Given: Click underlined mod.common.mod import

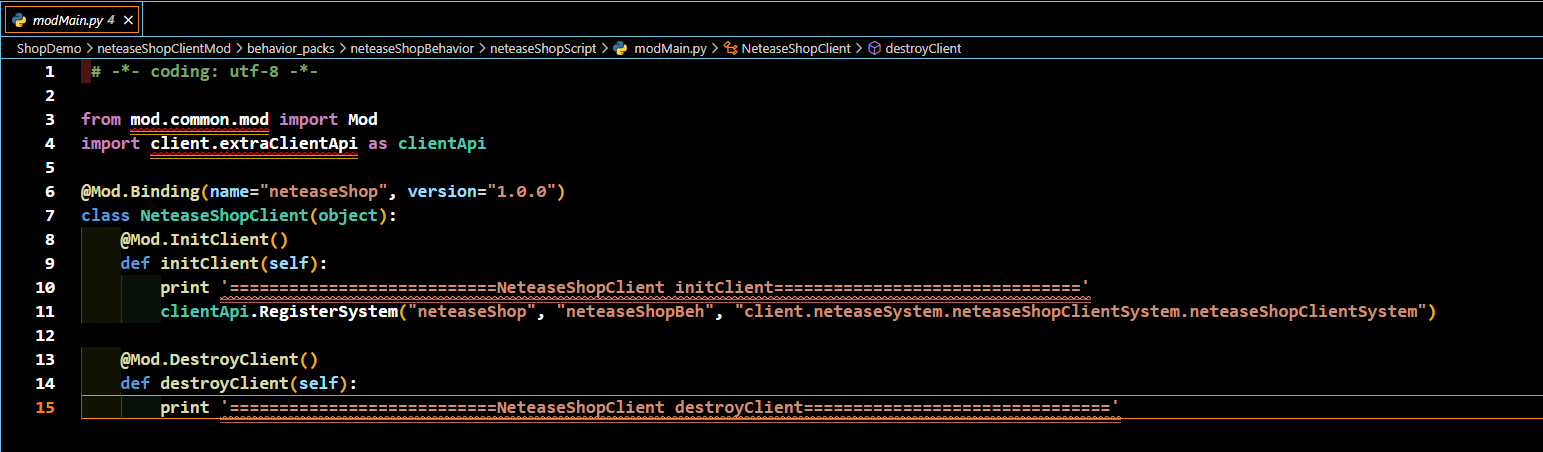Looking at the screenshot, I should 200,119.
